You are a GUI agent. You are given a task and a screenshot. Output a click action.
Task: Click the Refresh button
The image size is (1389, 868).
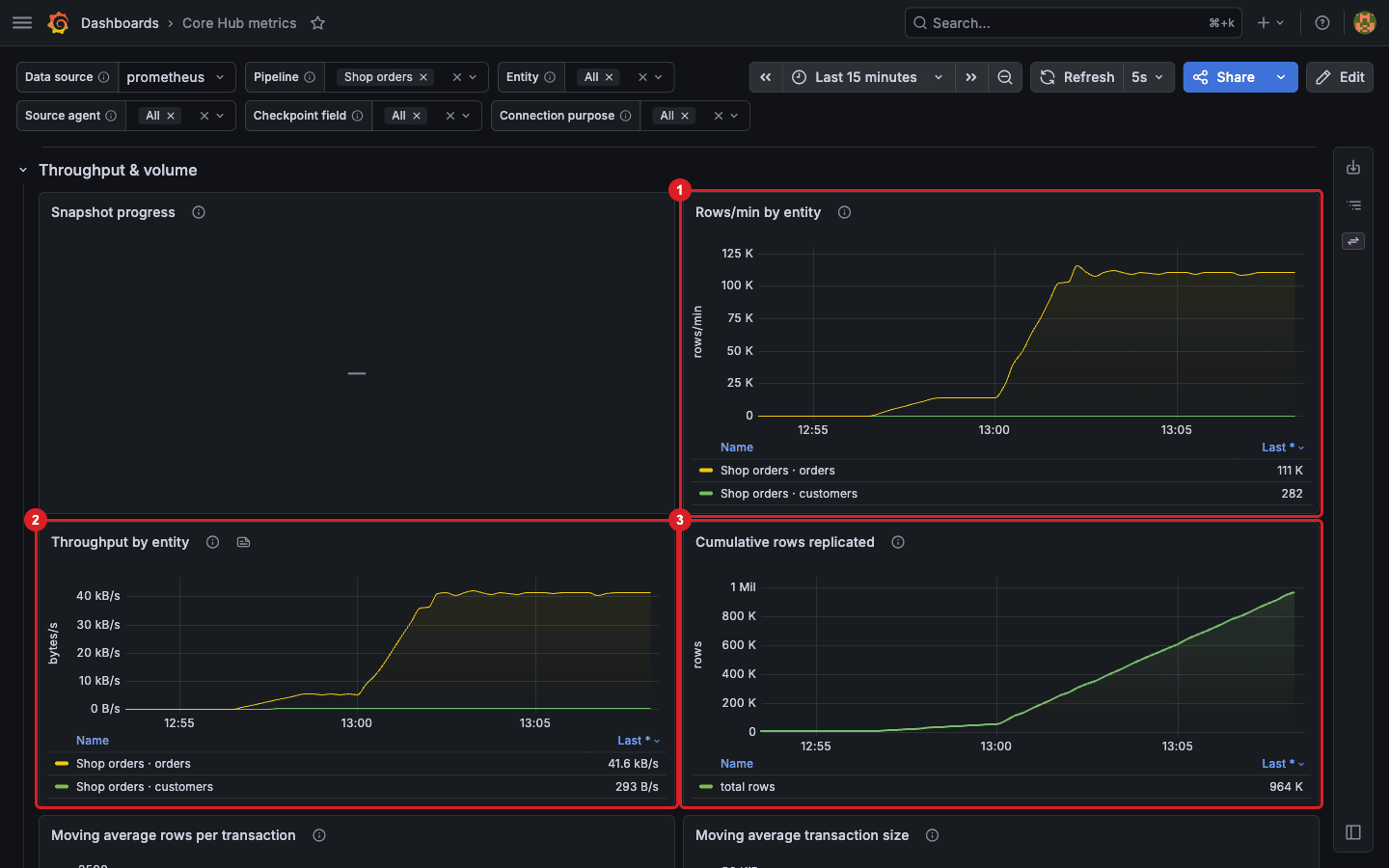(1076, 77)
